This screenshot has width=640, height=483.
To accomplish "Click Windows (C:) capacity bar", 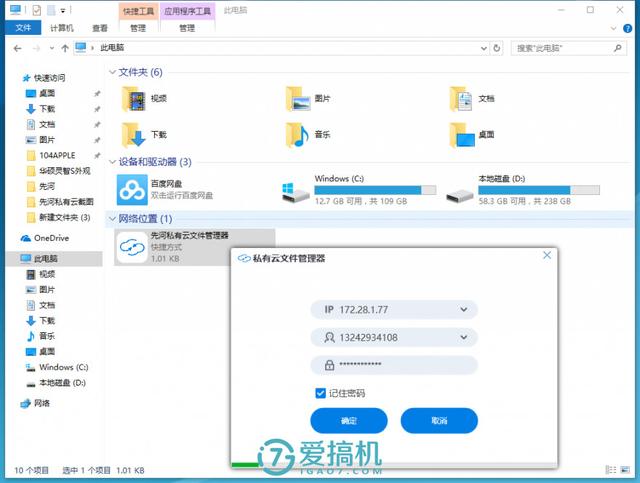I will tap(375, 190).
